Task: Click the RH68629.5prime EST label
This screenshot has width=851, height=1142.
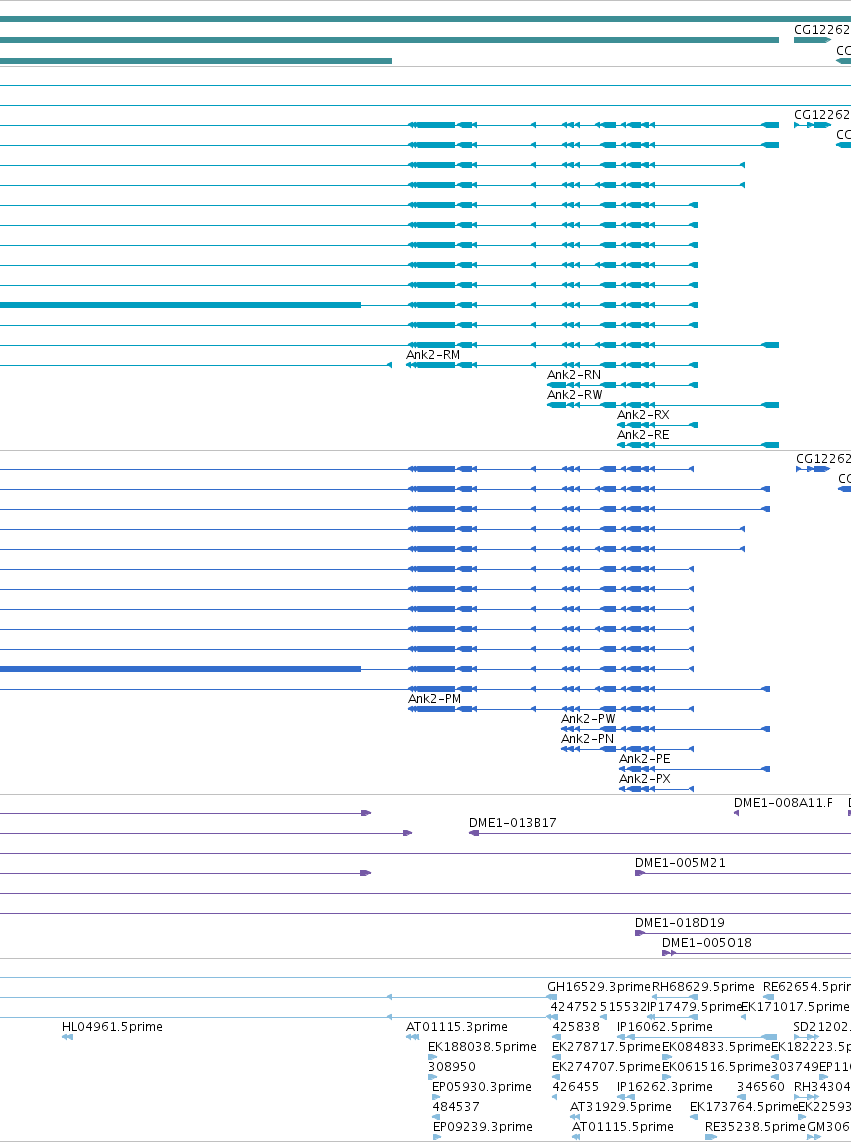Action: point(703,986)
